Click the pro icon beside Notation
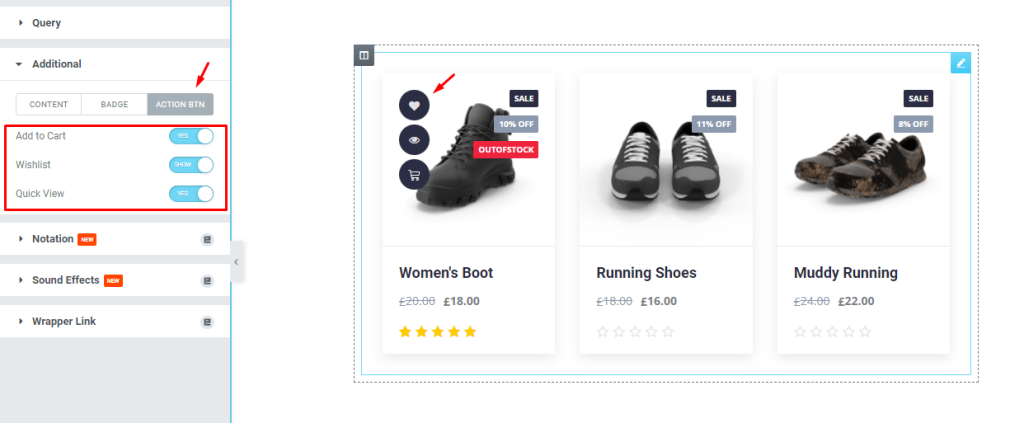The height and width of the screenshot is (423, 1024). [207, 240]
